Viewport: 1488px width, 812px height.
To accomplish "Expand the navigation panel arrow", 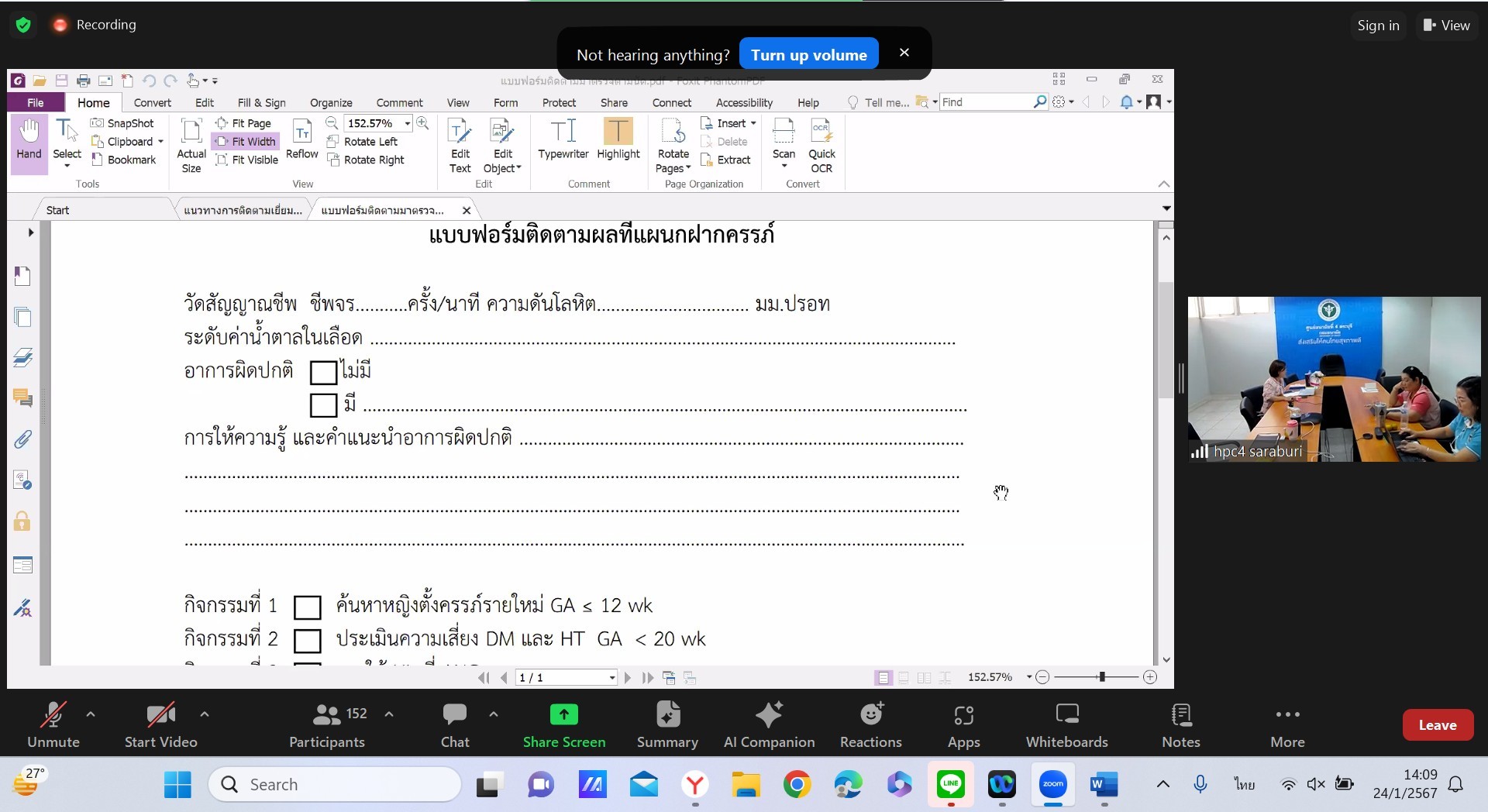I will point(30,232).
